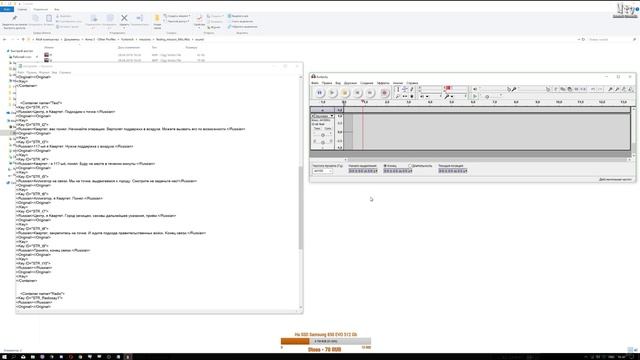Open the project rate combo box
Viewport: 640px width, 360px height.
click(x=322, y=171)
